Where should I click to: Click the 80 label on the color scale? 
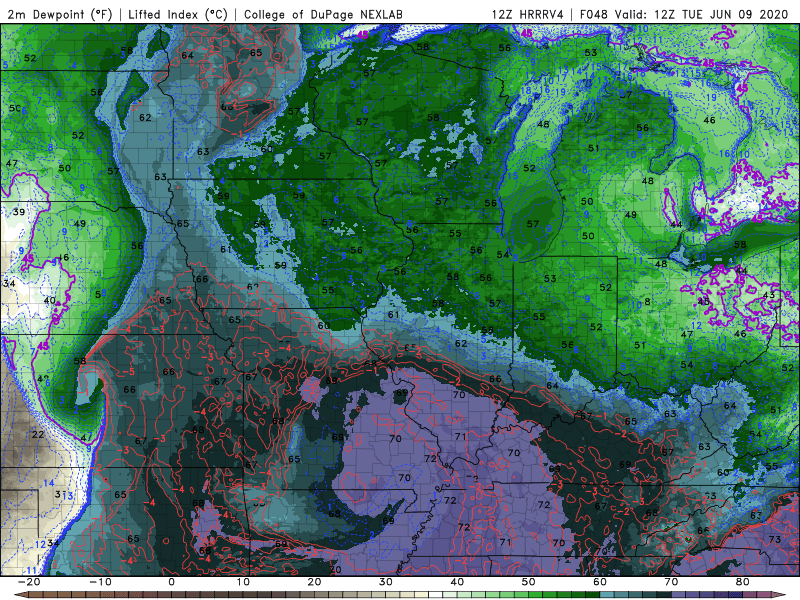coord(743,582)
